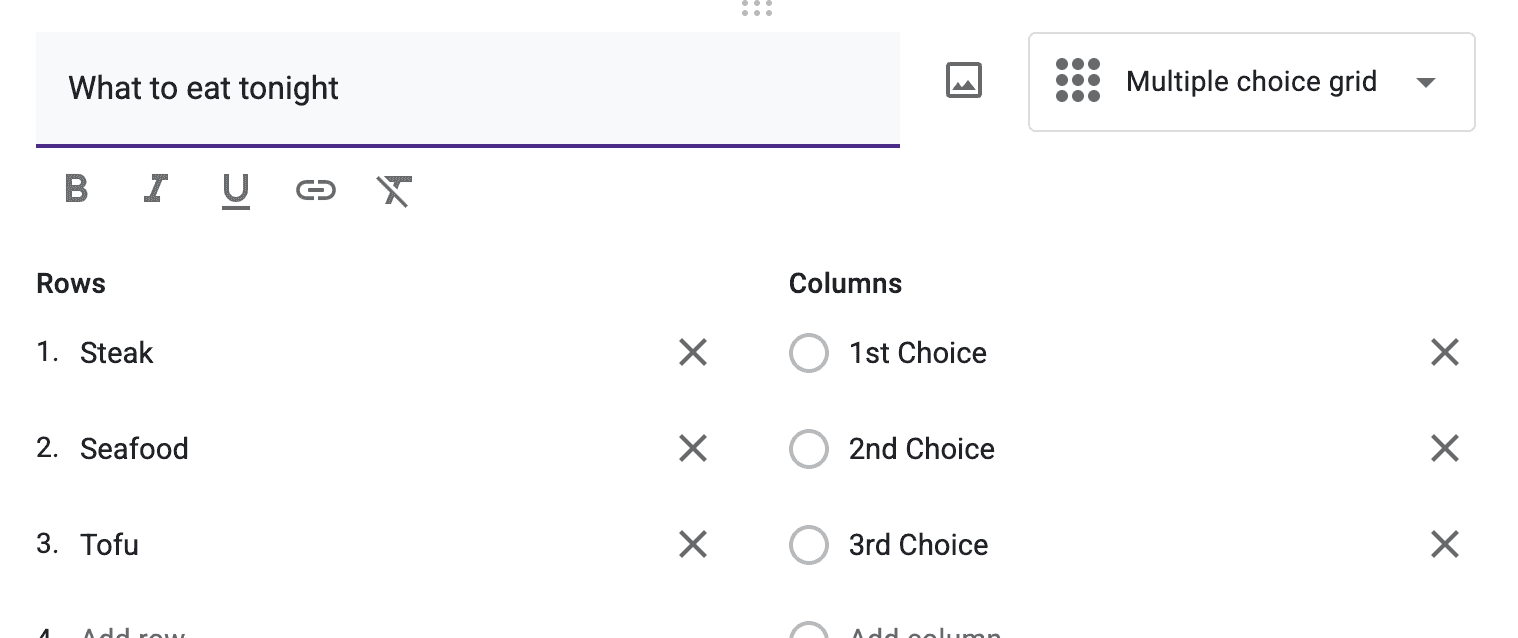Remove the Seafood row
This screenshot has height=638, width=1518.
click(x=693, y=448)
